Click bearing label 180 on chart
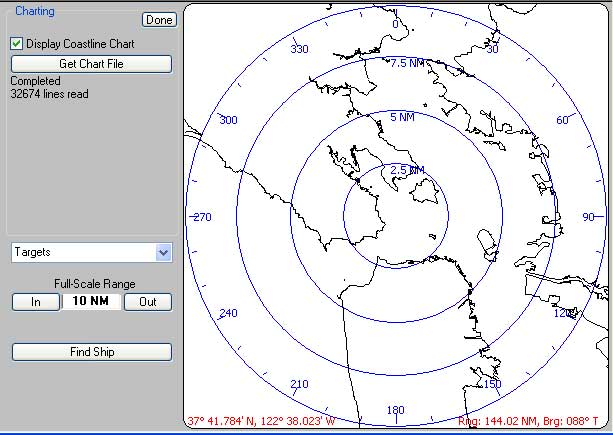Image resolution: width=613 pixels, height=435 pixels. 396,410
